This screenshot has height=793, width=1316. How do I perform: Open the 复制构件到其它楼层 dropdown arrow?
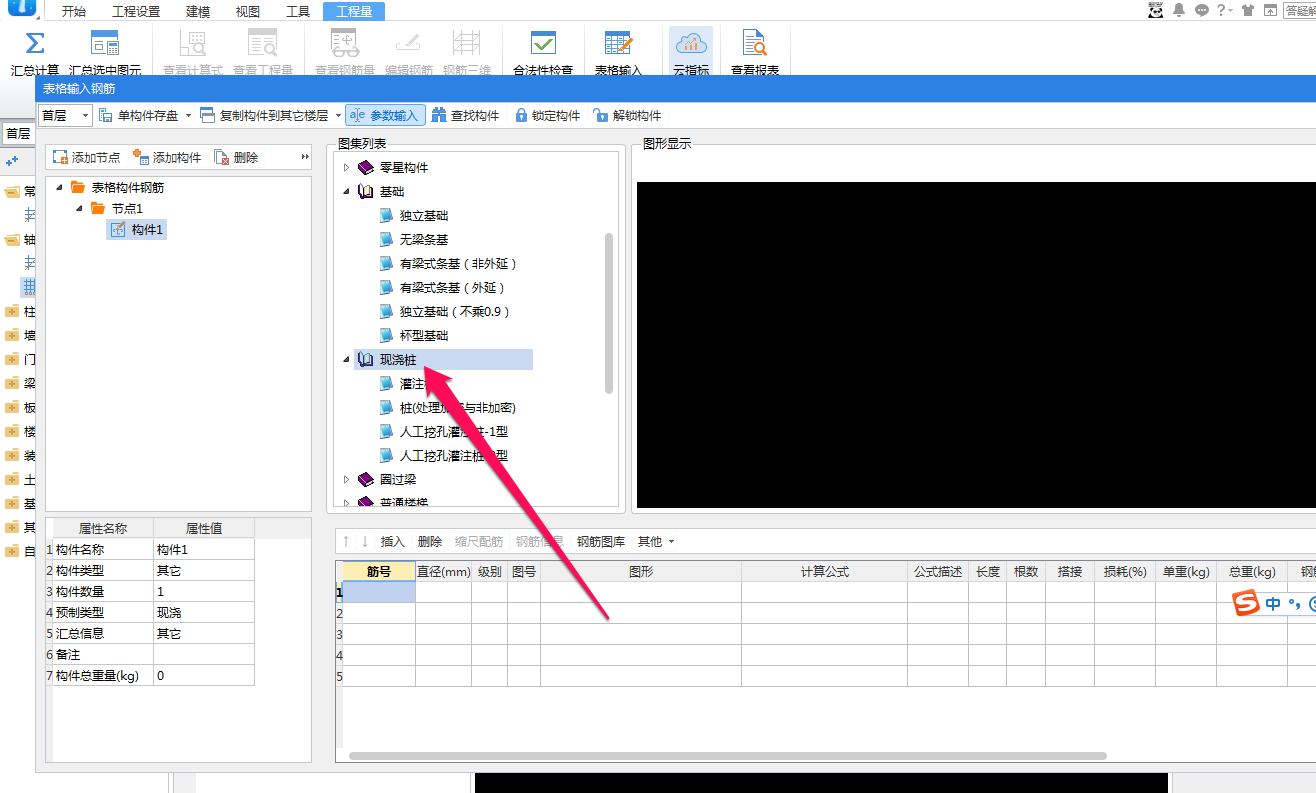338,116
